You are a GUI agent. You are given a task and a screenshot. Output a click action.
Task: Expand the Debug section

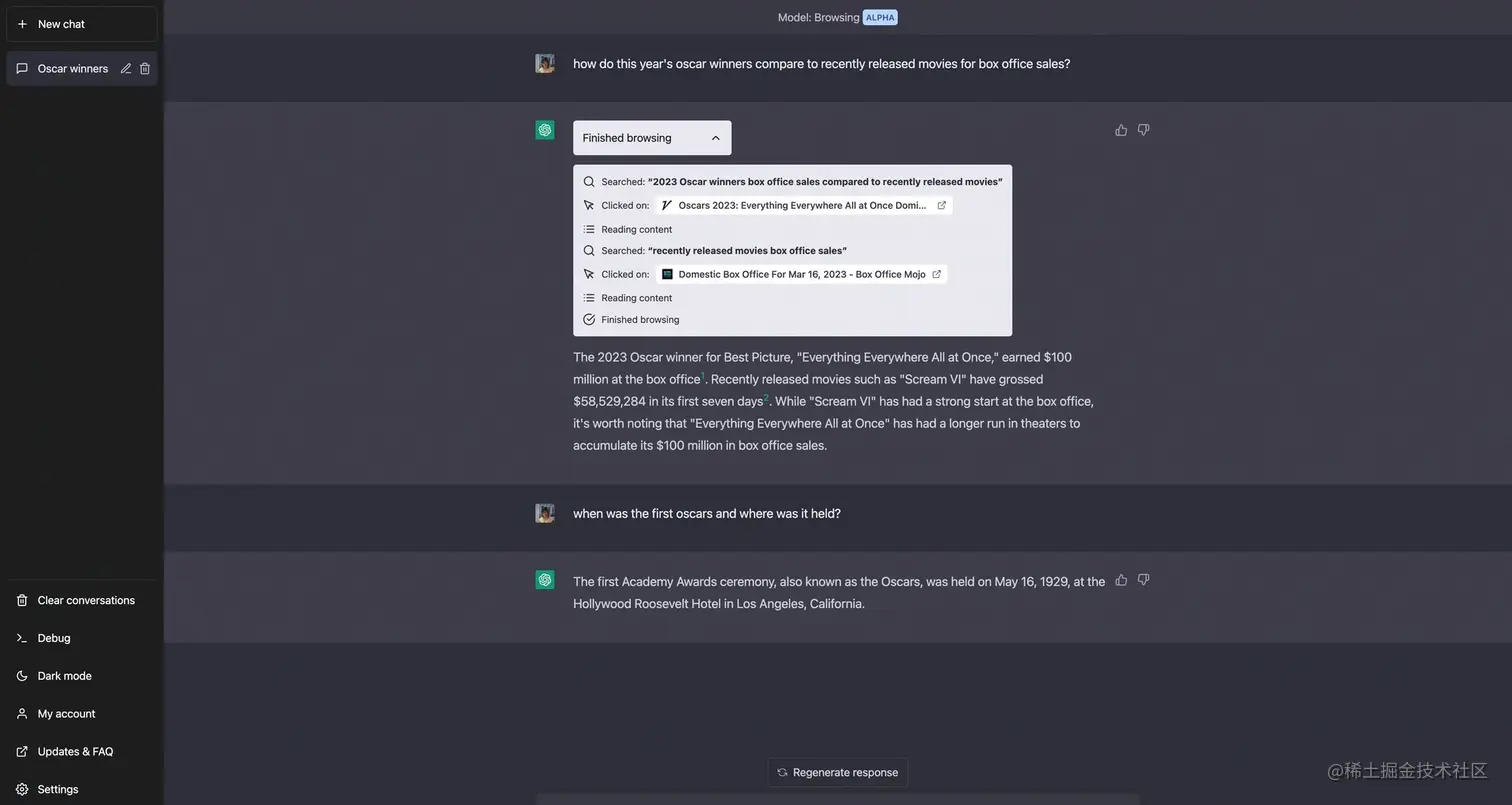pos(53,638)
